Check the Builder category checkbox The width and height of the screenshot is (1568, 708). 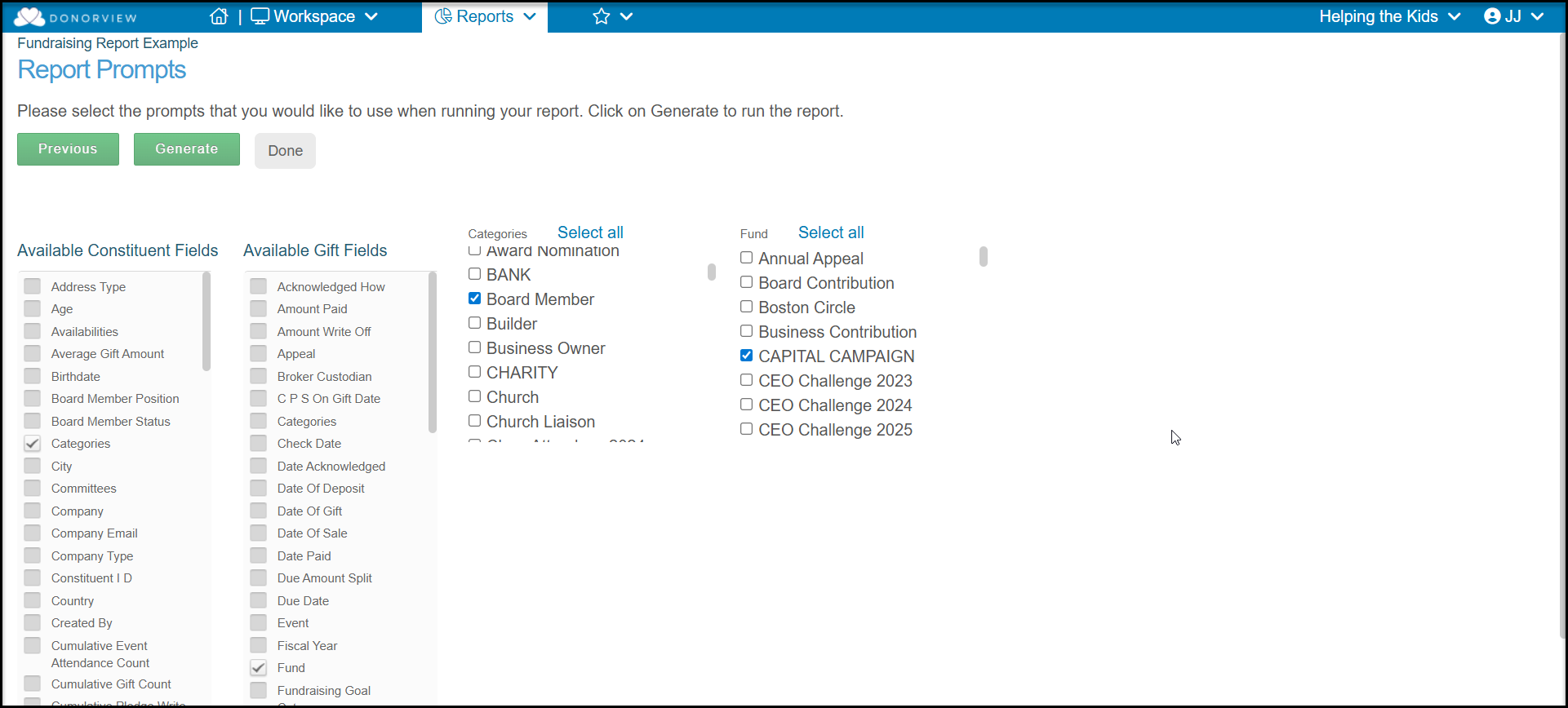pos(474,323)
